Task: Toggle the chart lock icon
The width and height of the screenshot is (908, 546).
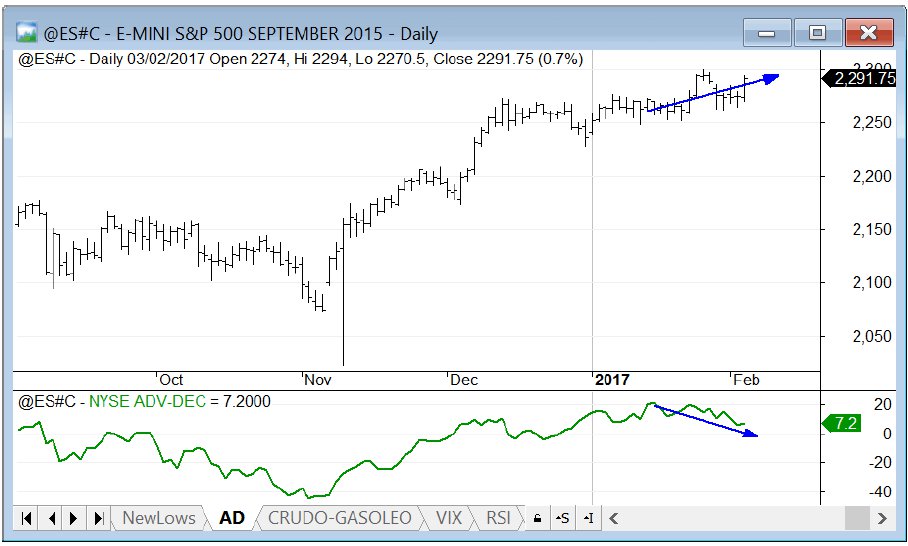Action: point(537,518)
